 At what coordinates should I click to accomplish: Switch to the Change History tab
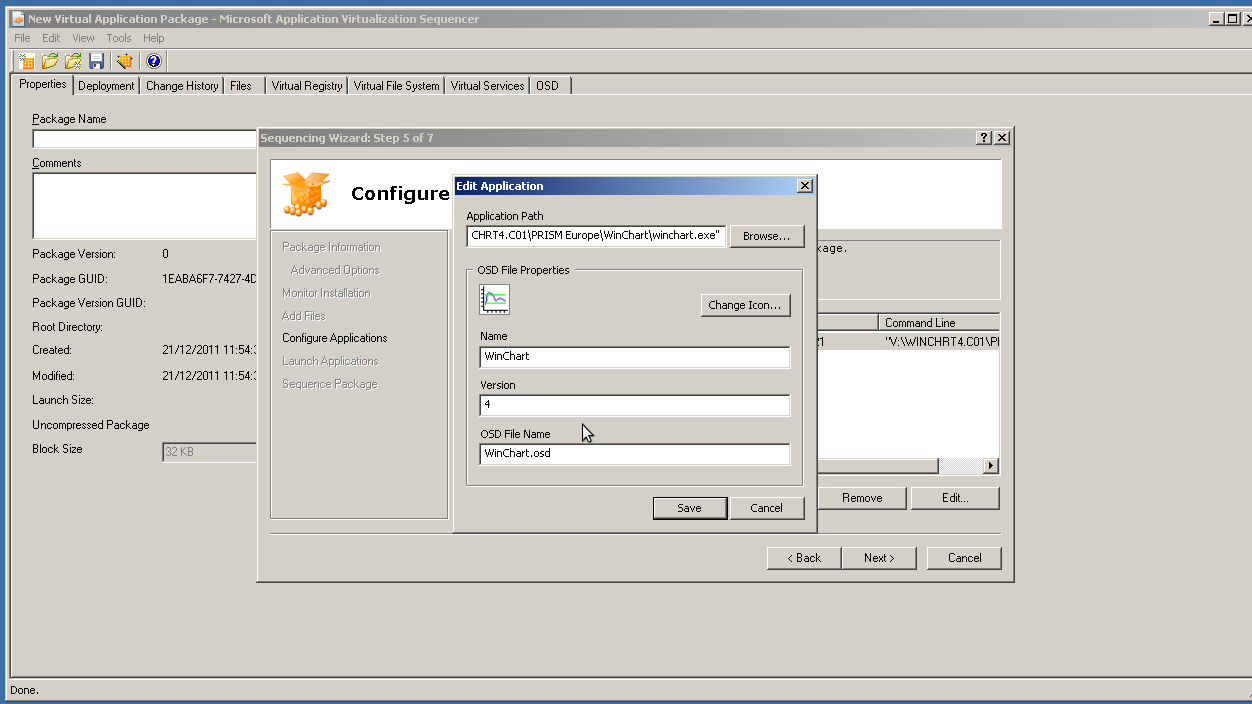coord(182,86)
